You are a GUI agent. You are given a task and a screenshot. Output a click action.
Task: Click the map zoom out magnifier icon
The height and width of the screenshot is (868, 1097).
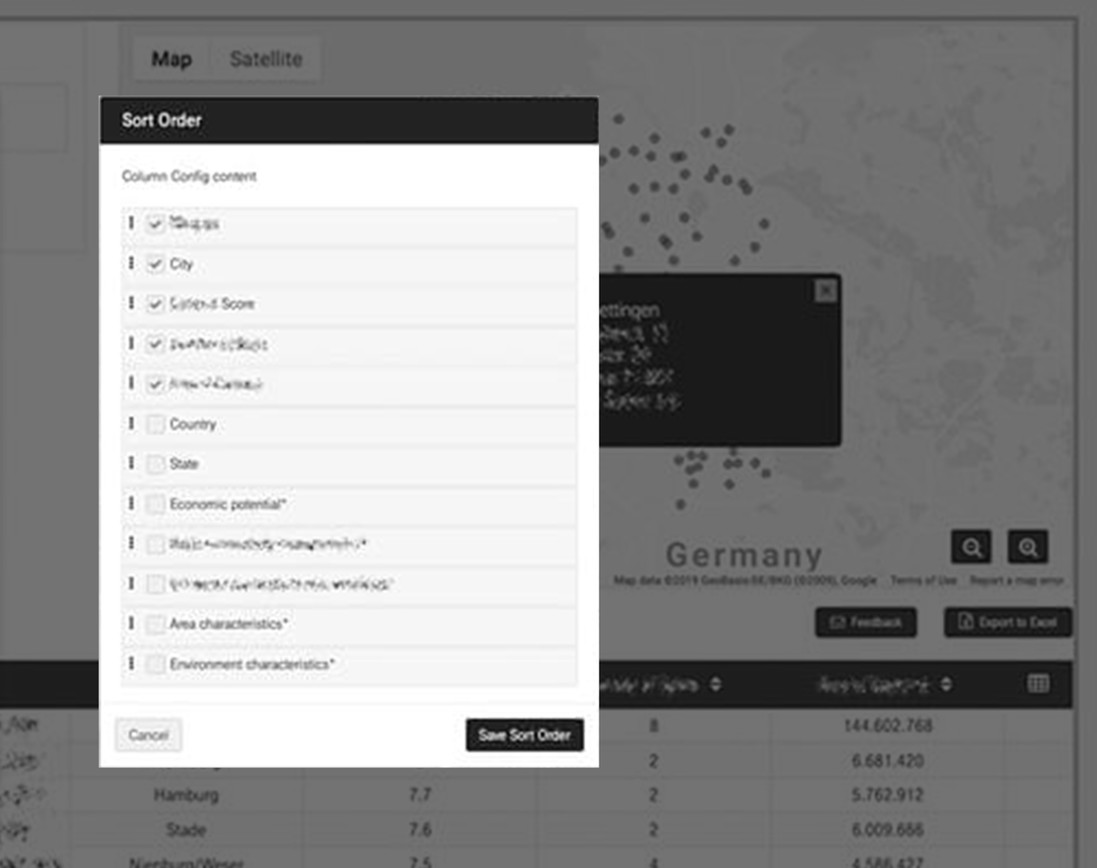(x=970, y=547)
